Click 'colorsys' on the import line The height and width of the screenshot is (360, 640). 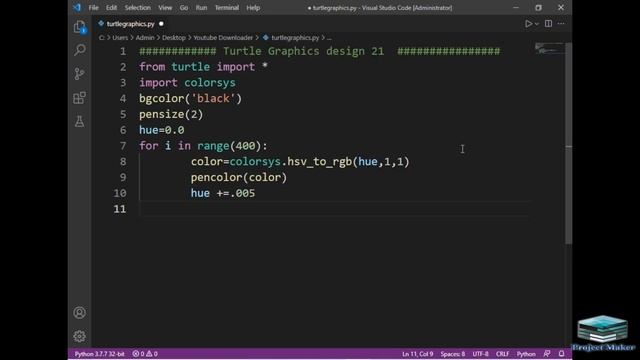[x=210, y=83]
